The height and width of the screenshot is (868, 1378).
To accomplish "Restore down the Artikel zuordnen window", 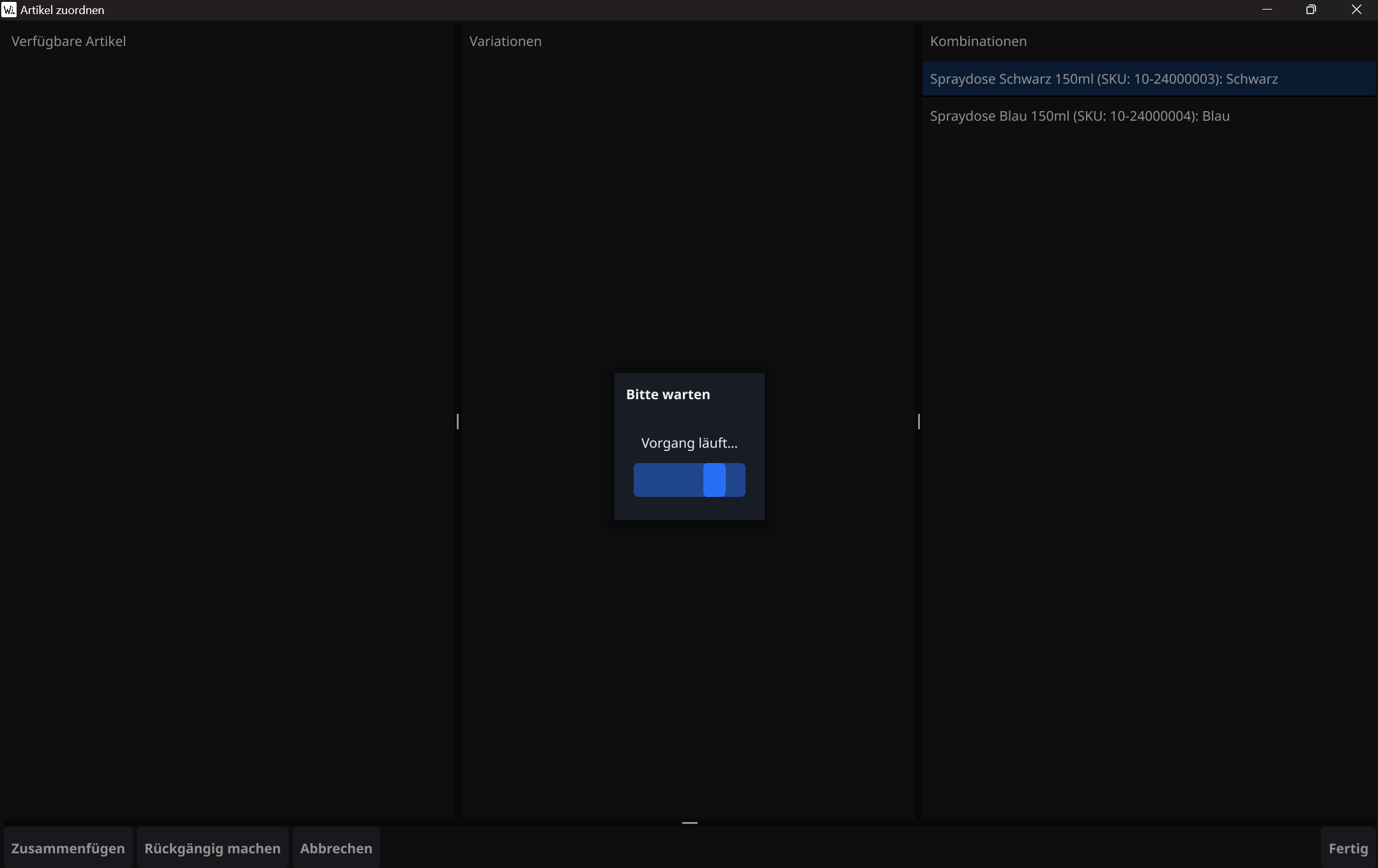I will (1311, 10).
